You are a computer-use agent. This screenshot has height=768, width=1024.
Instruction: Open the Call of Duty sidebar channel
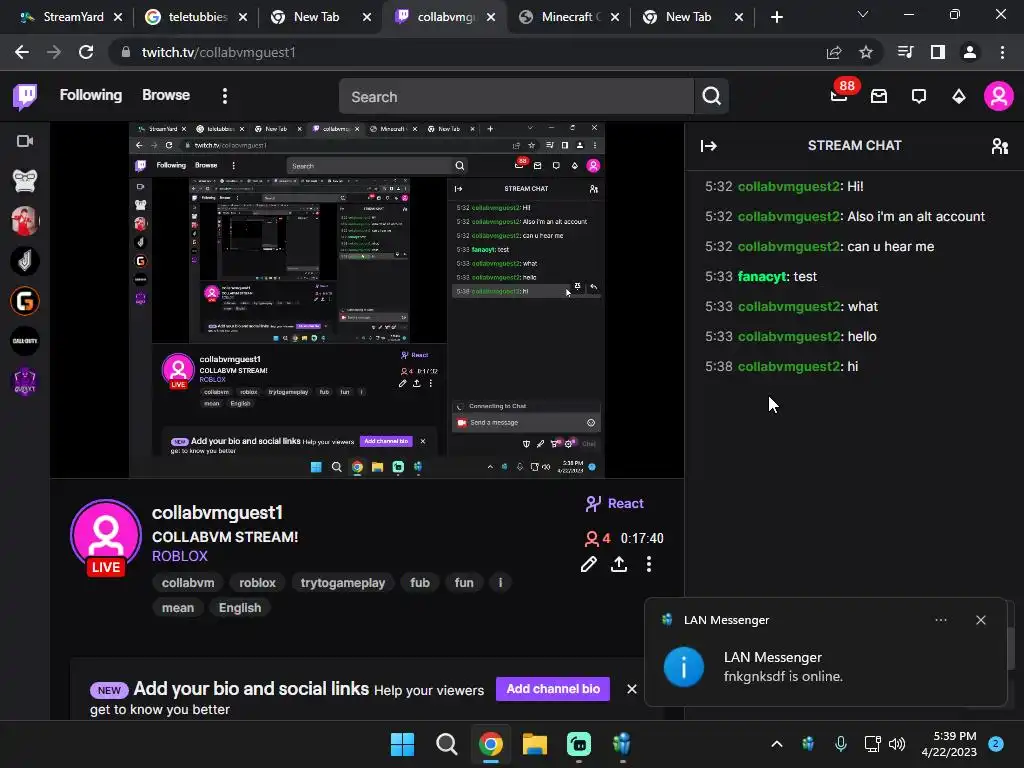point(25,341)
